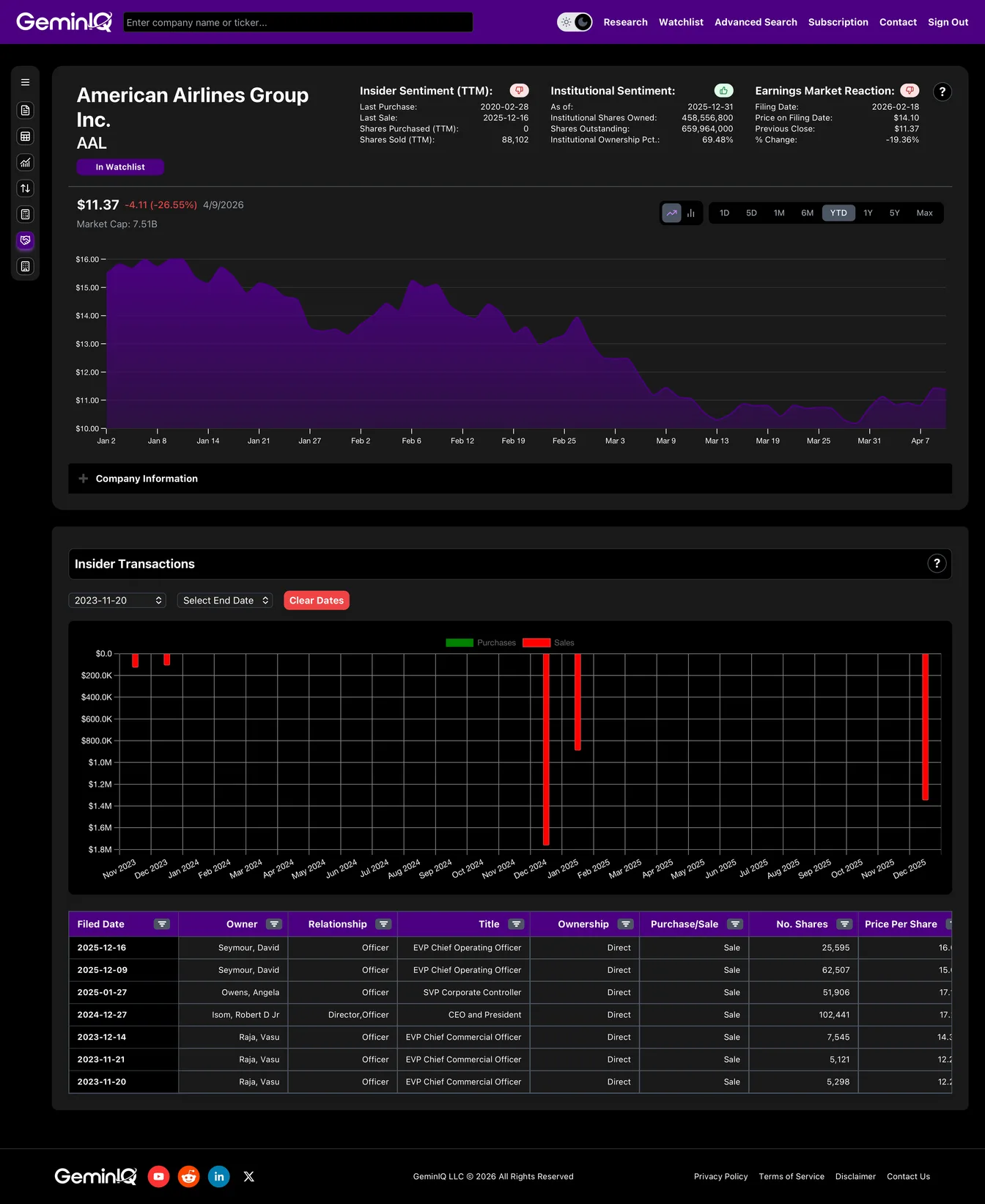Switch to the bar chart view
985x1204 pixels.
point(690,213)
